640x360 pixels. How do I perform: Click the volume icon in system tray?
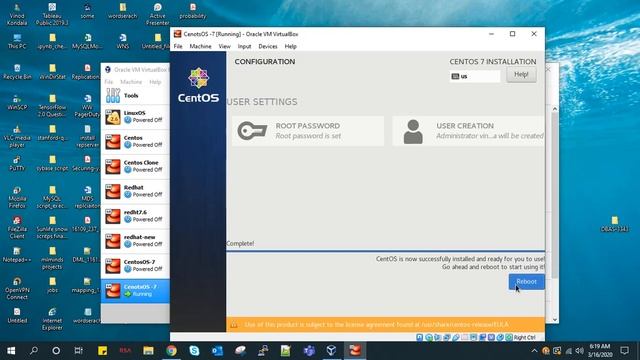tap(580, 351)
